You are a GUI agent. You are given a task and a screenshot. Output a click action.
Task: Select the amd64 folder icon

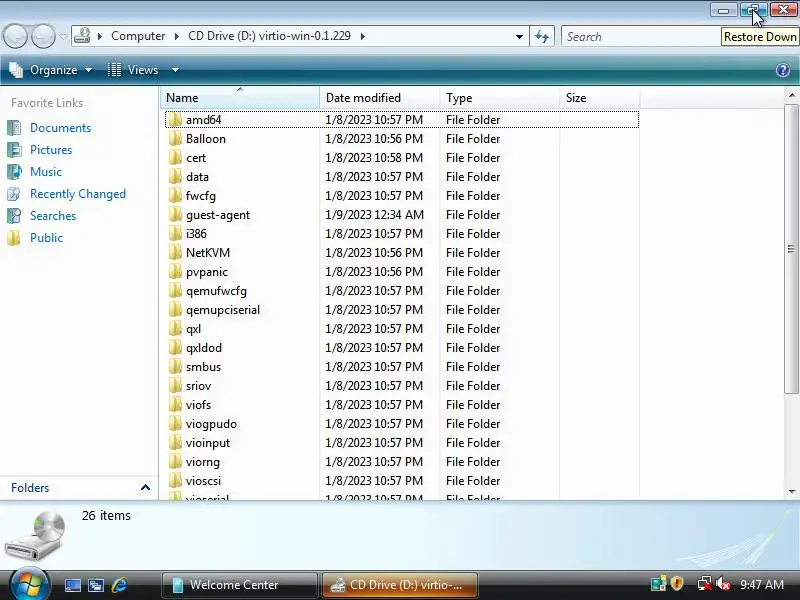click(x=174, y=119)
